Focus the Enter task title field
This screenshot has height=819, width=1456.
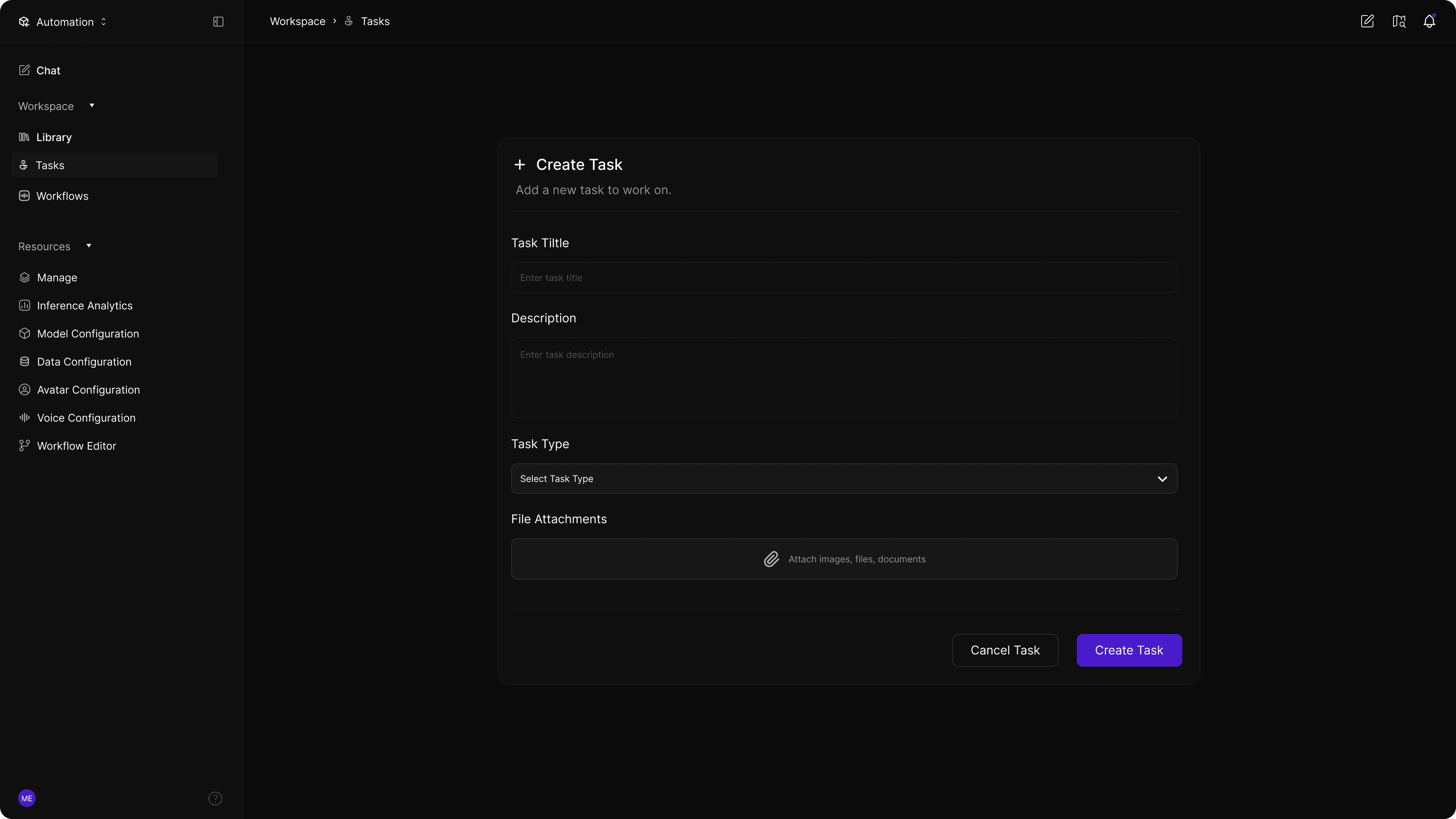tap(844, 278)
